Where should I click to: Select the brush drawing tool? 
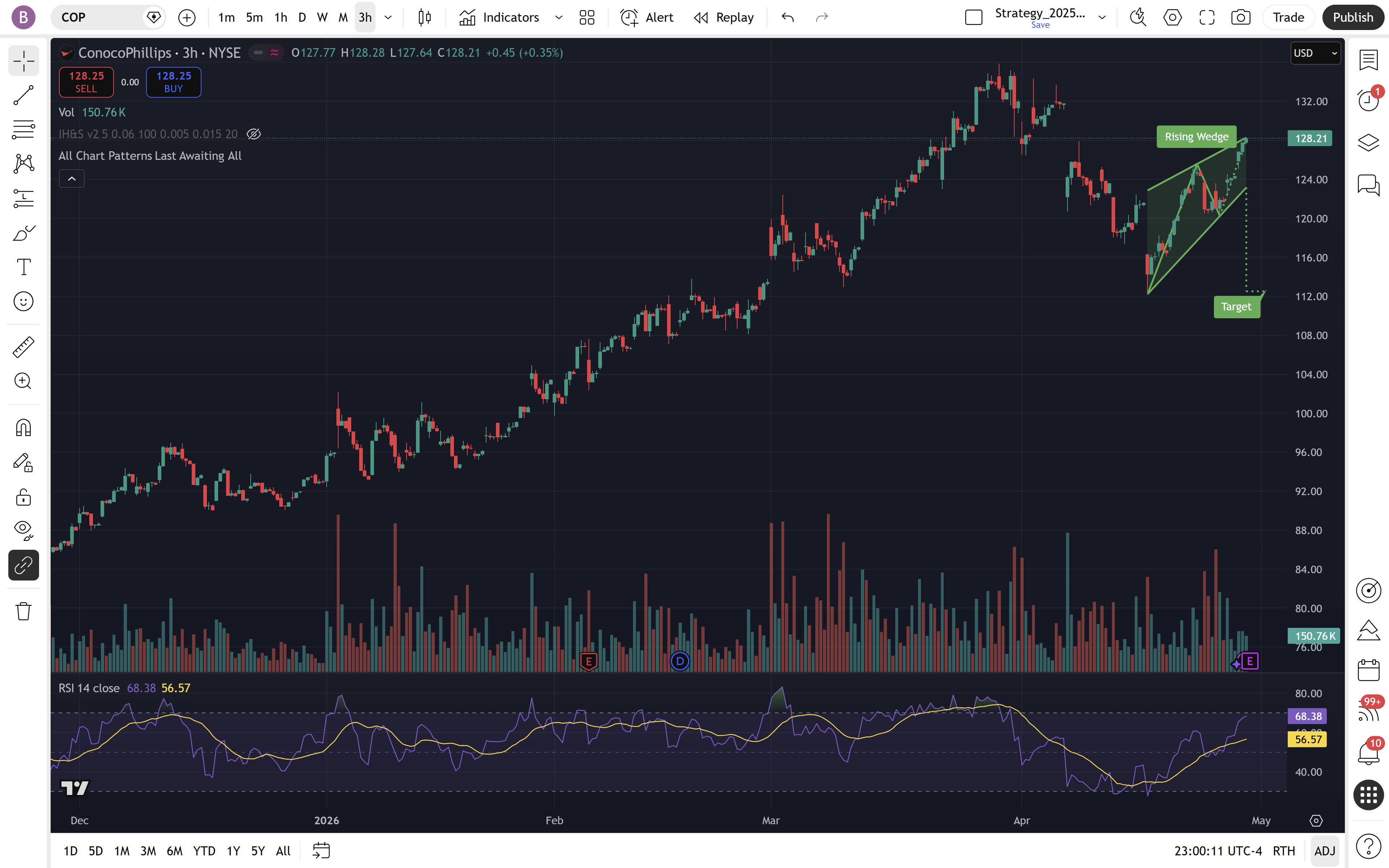pos(24,233)
